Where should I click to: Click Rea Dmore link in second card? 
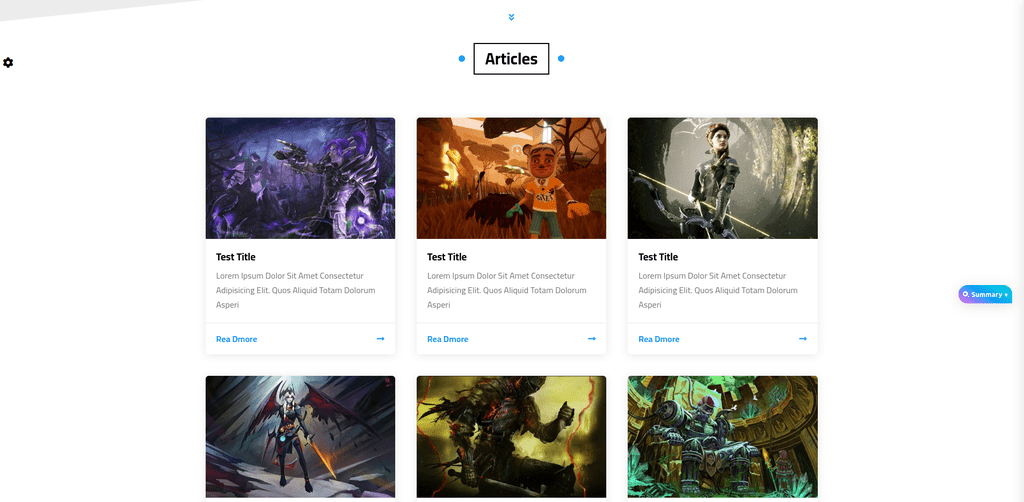pos(447,339)
